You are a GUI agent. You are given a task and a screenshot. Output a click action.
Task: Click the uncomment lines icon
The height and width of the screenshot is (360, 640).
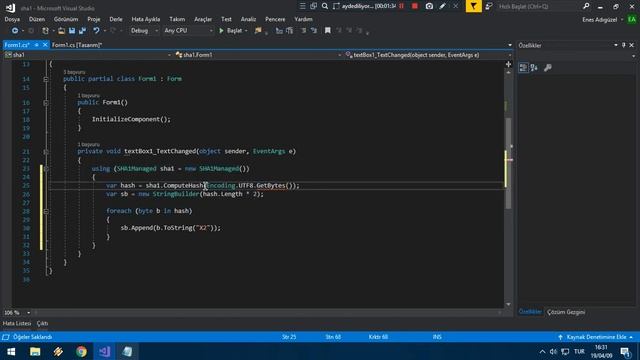point(314,31)
